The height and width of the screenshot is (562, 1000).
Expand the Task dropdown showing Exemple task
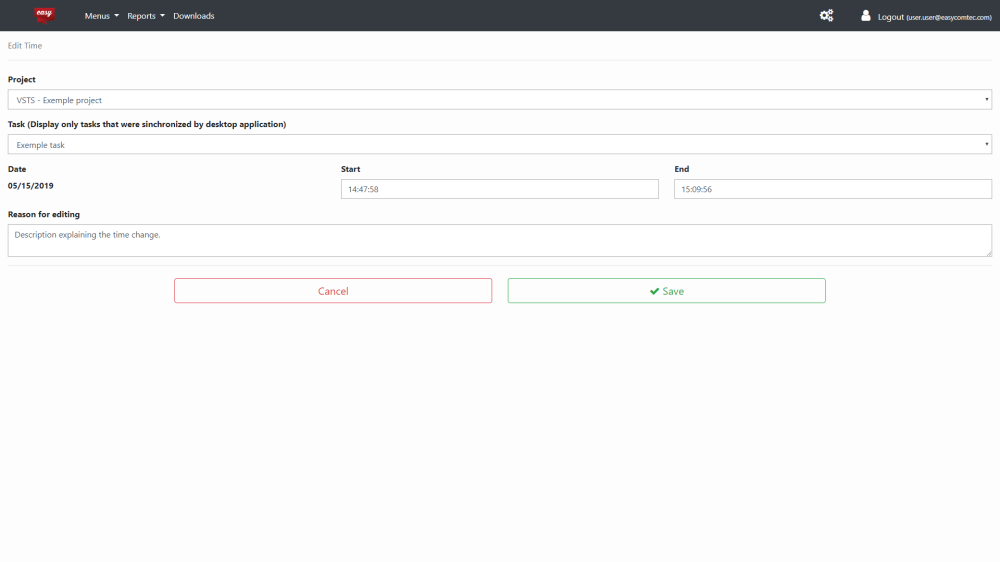[x=499, y=144]
